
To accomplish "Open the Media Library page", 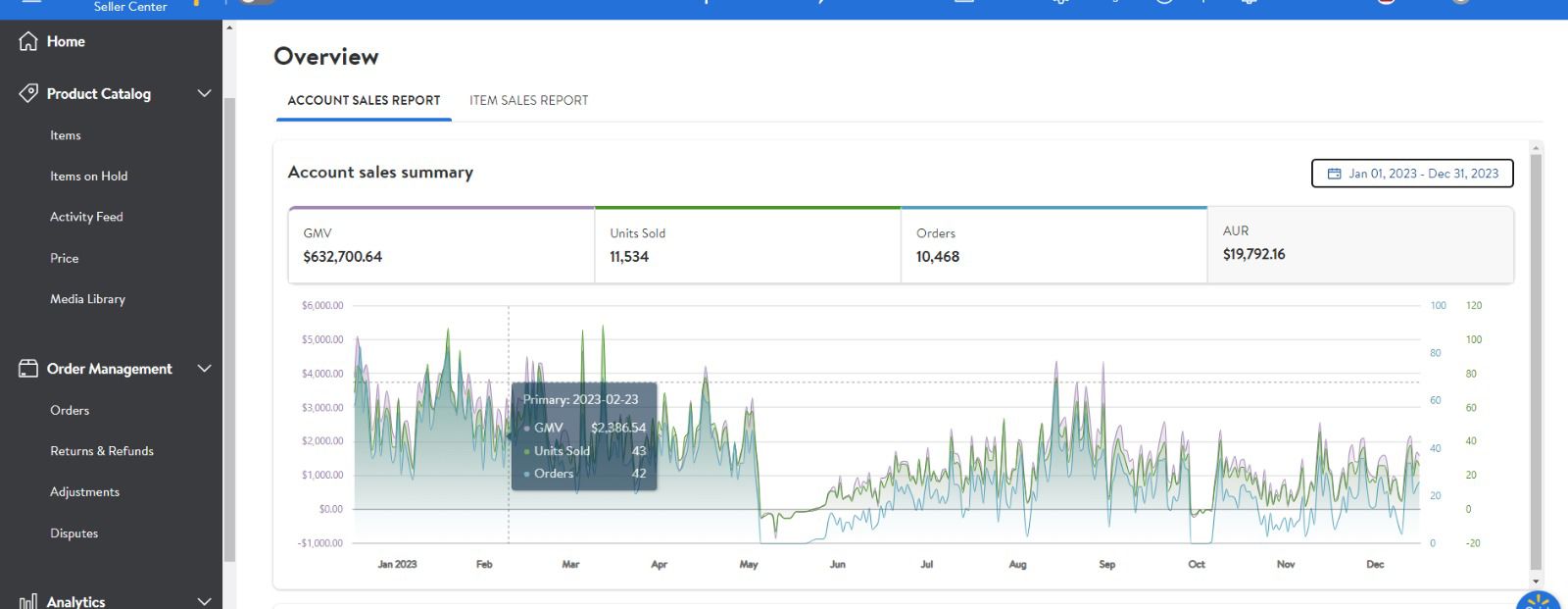I will (x=87, y=299).
